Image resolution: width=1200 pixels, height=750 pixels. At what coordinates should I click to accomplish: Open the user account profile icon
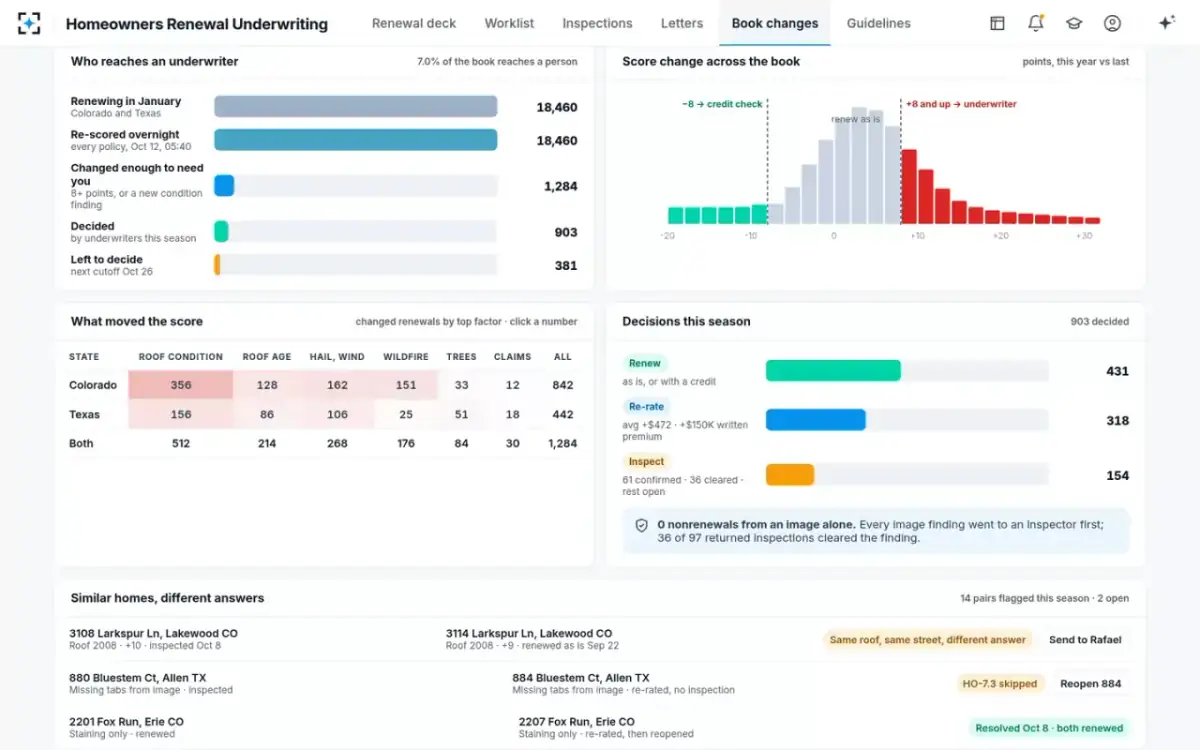[1112, 23]
